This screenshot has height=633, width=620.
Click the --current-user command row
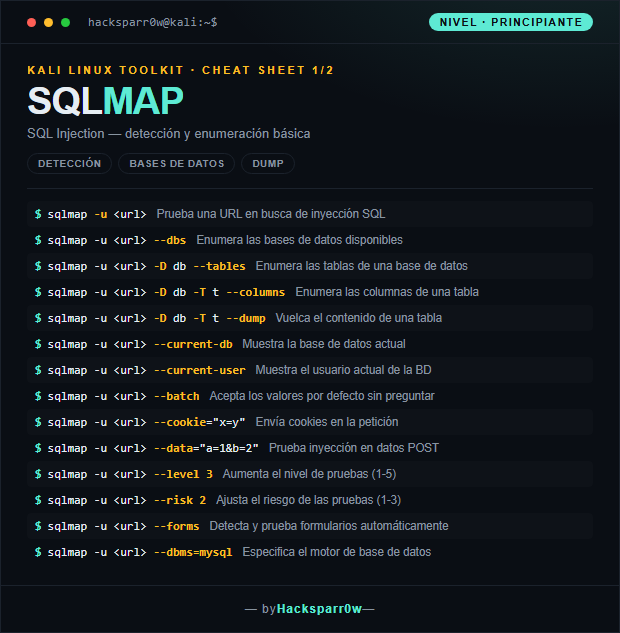pyautogui.click(x=310, y=370)
